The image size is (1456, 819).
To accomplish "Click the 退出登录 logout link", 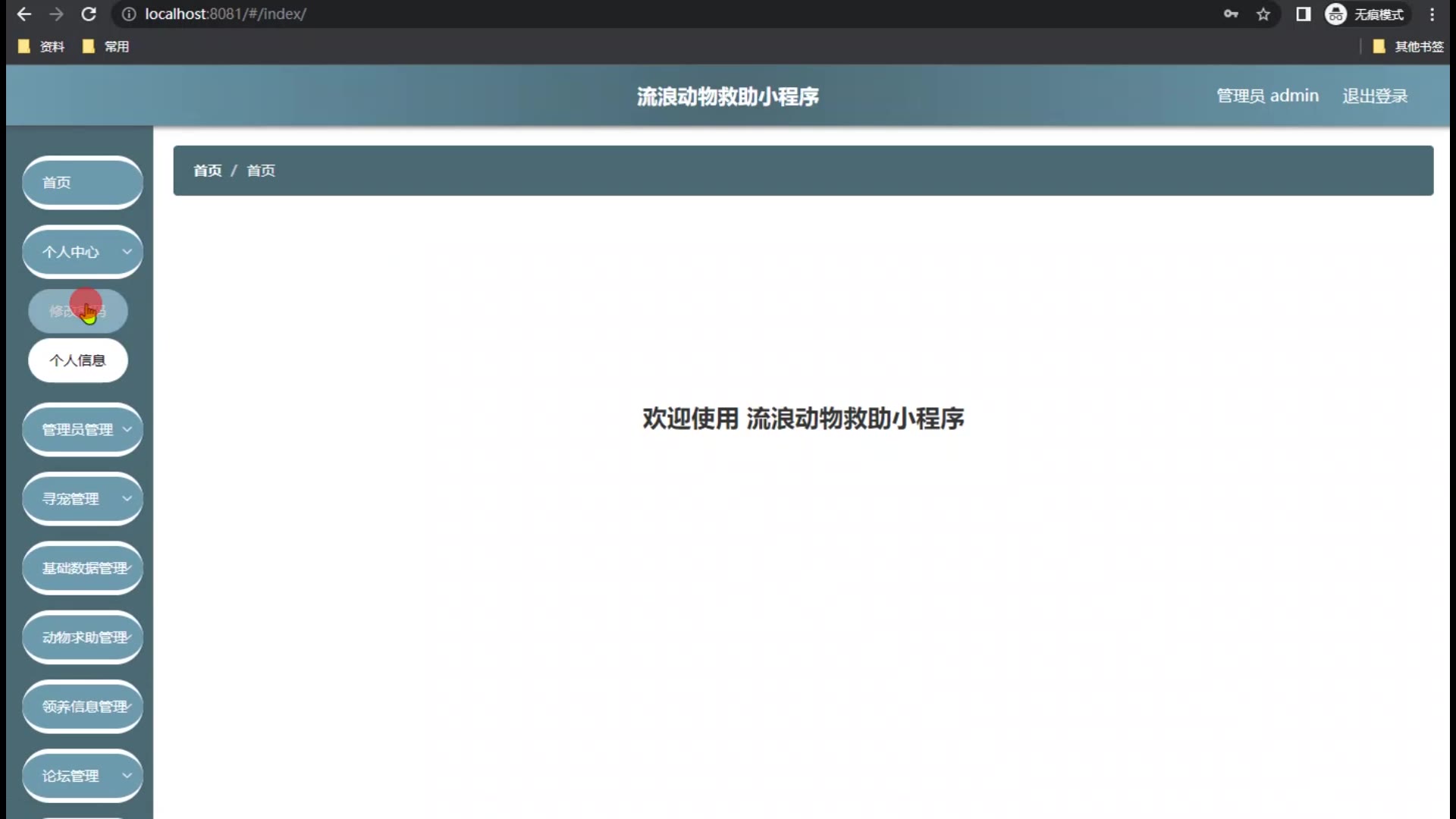I will (1374, 96).
